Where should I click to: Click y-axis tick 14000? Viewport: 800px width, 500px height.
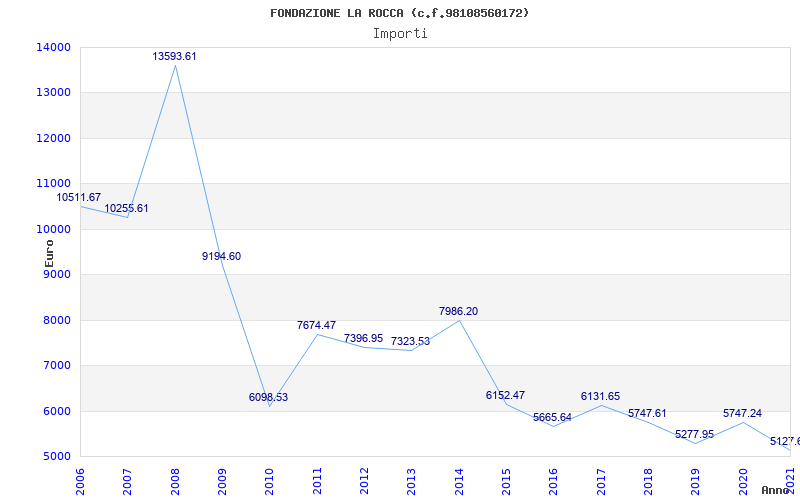tap(53, 47)
